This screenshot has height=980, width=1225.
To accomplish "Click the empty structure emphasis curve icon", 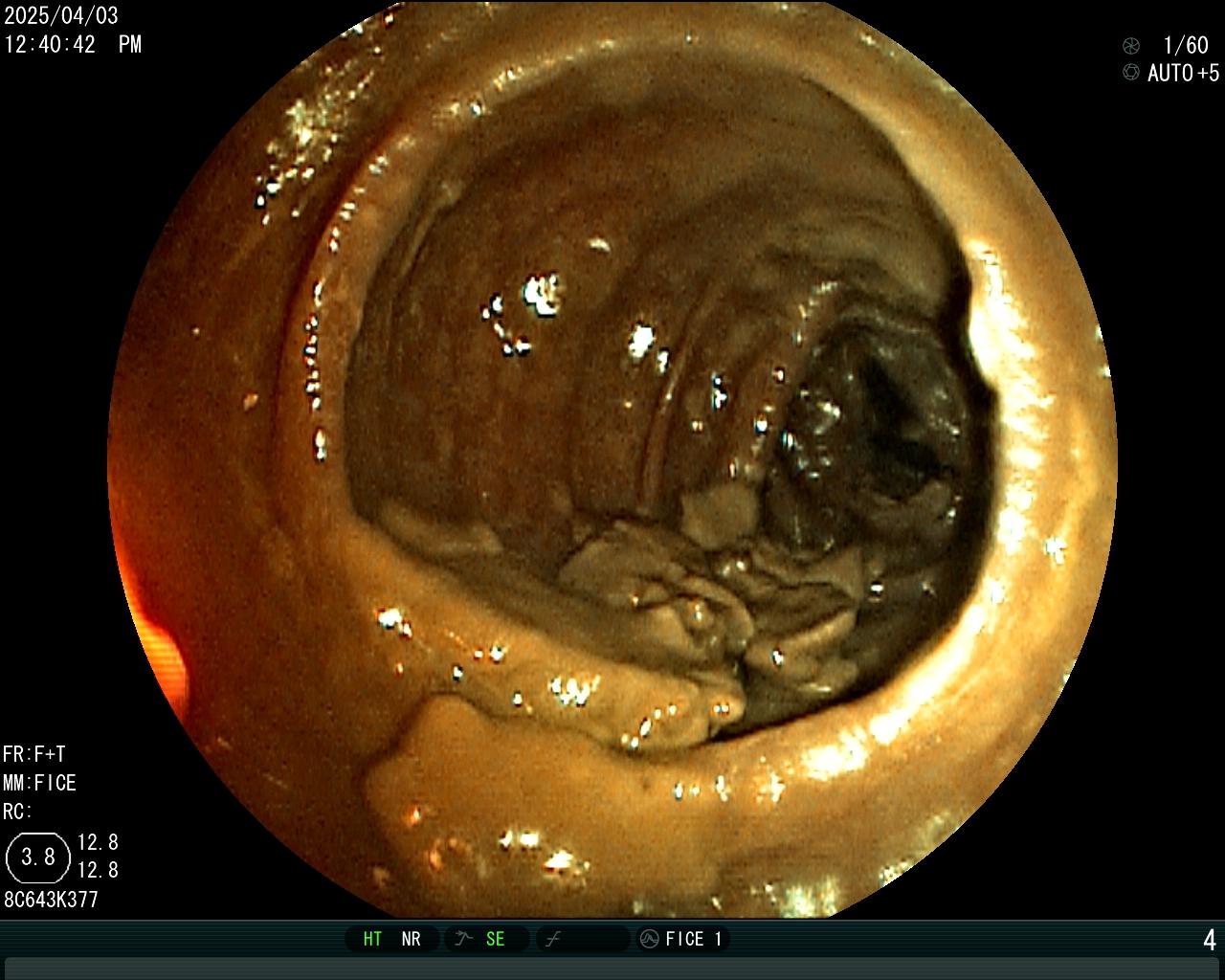I will coord(552,939).
